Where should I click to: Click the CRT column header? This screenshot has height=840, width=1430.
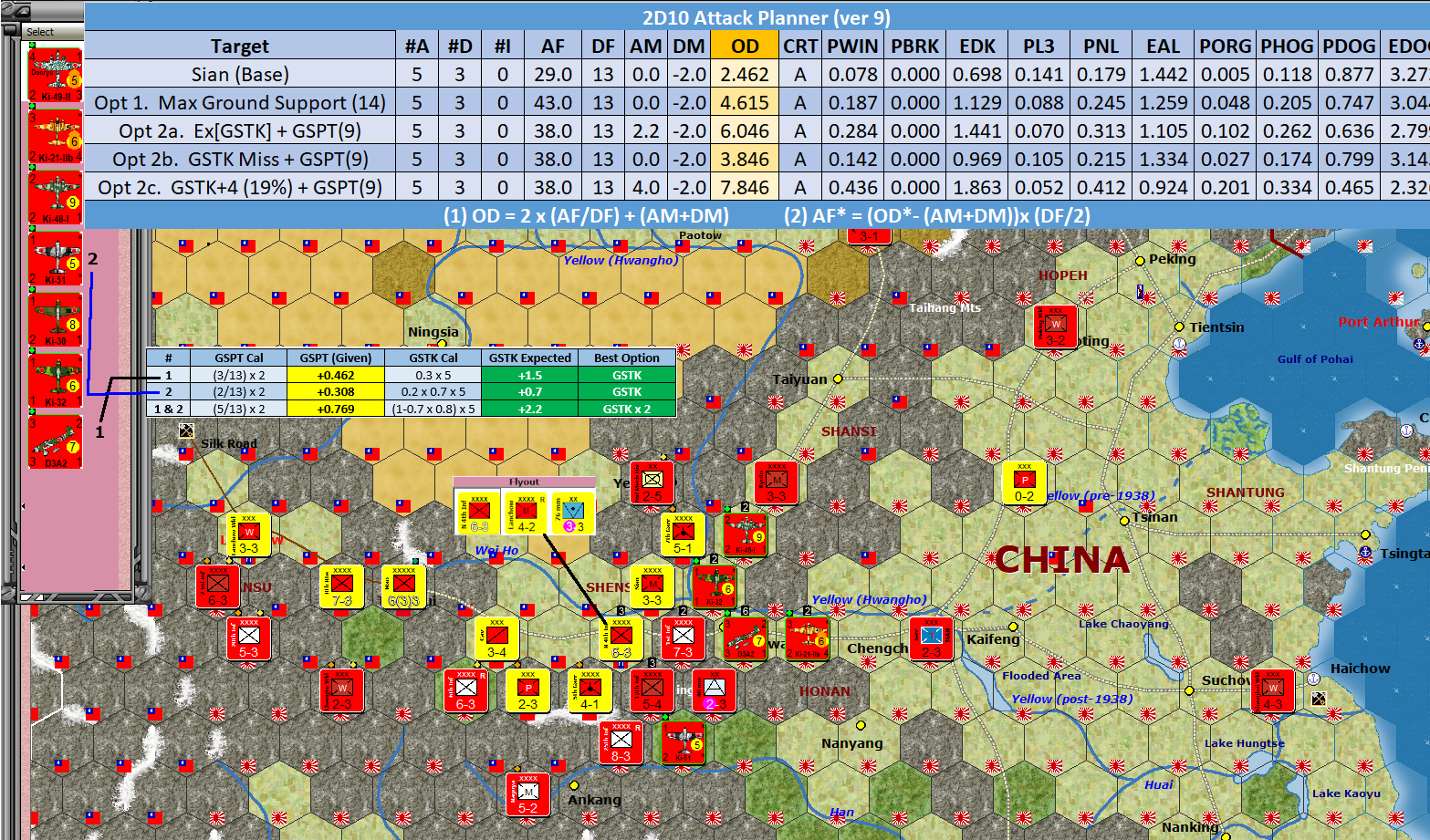(x=800, y=47)
